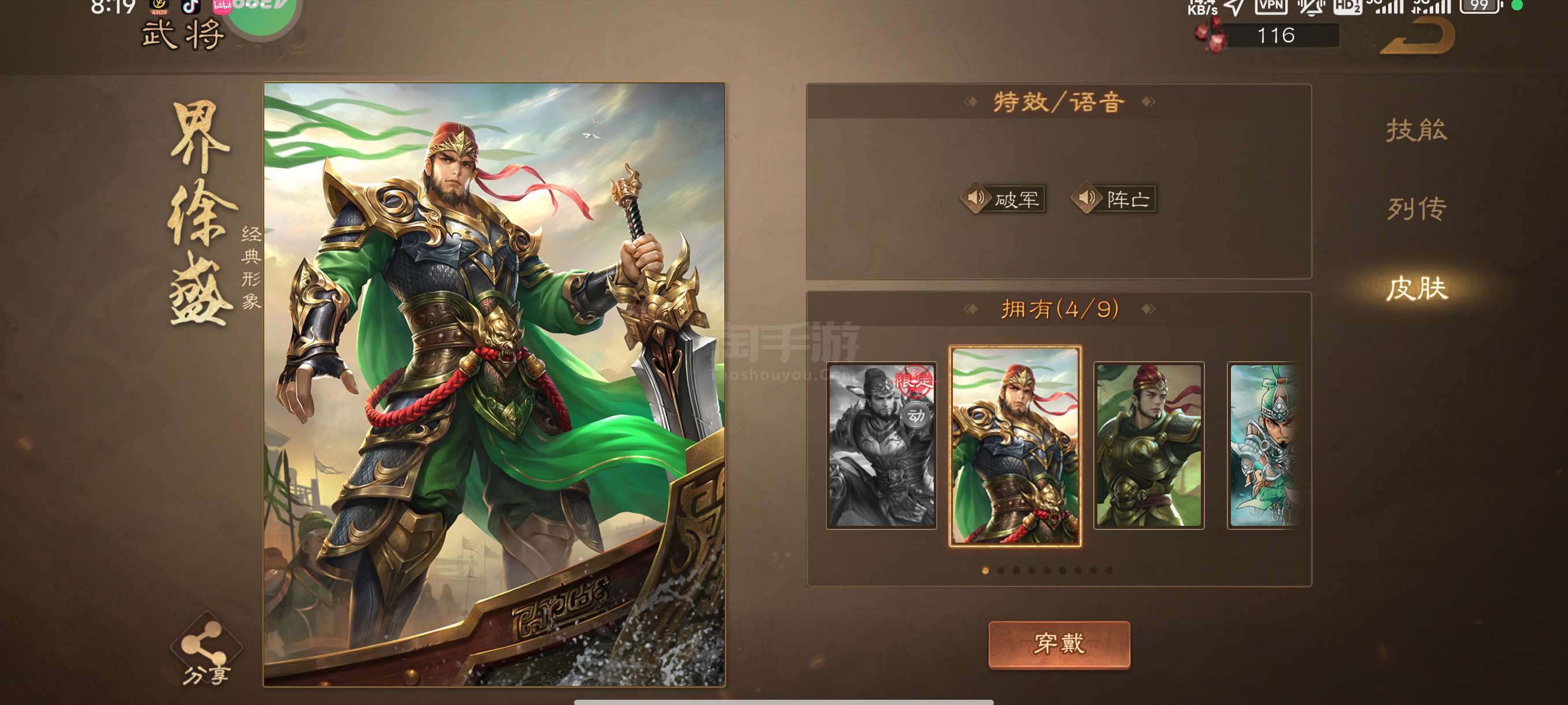Tap the red gem currency icon
Image resolution: width=1568 pixels, height=705 pixels.
tap(1211, 35)
